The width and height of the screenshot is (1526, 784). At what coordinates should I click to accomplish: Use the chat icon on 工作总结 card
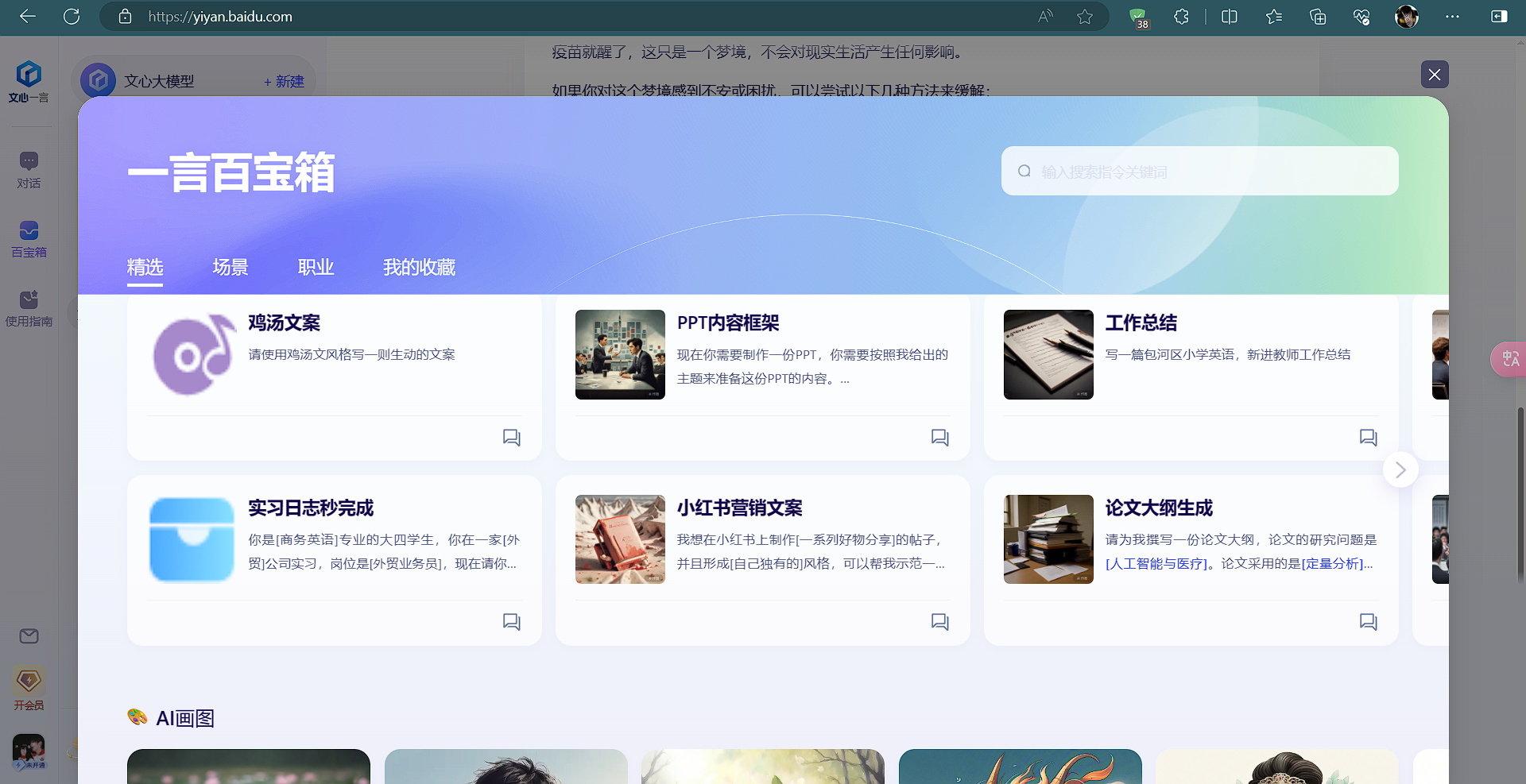click(x=1369, y=438)
